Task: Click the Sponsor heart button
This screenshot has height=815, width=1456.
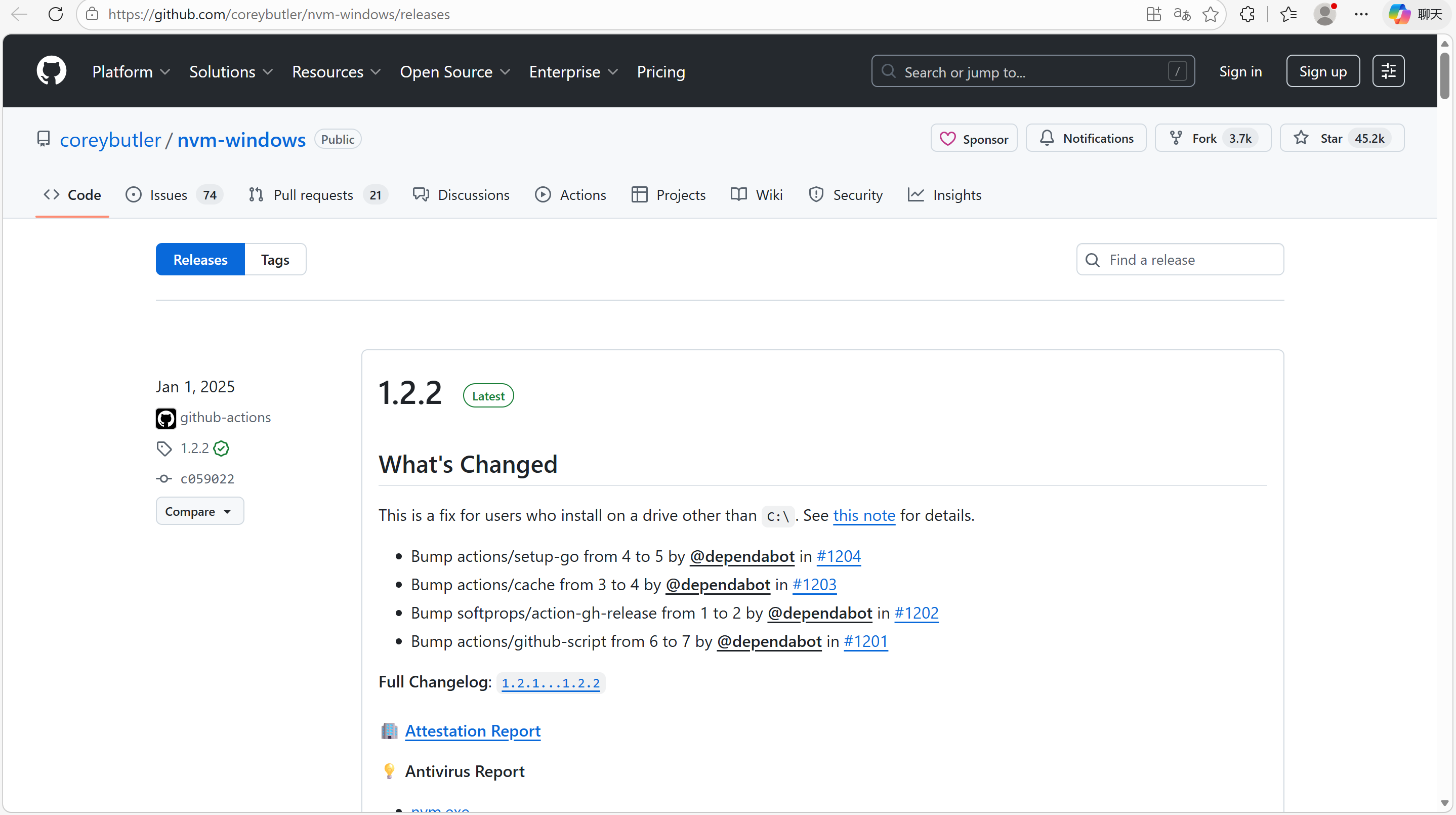Action: coord(974,139)
